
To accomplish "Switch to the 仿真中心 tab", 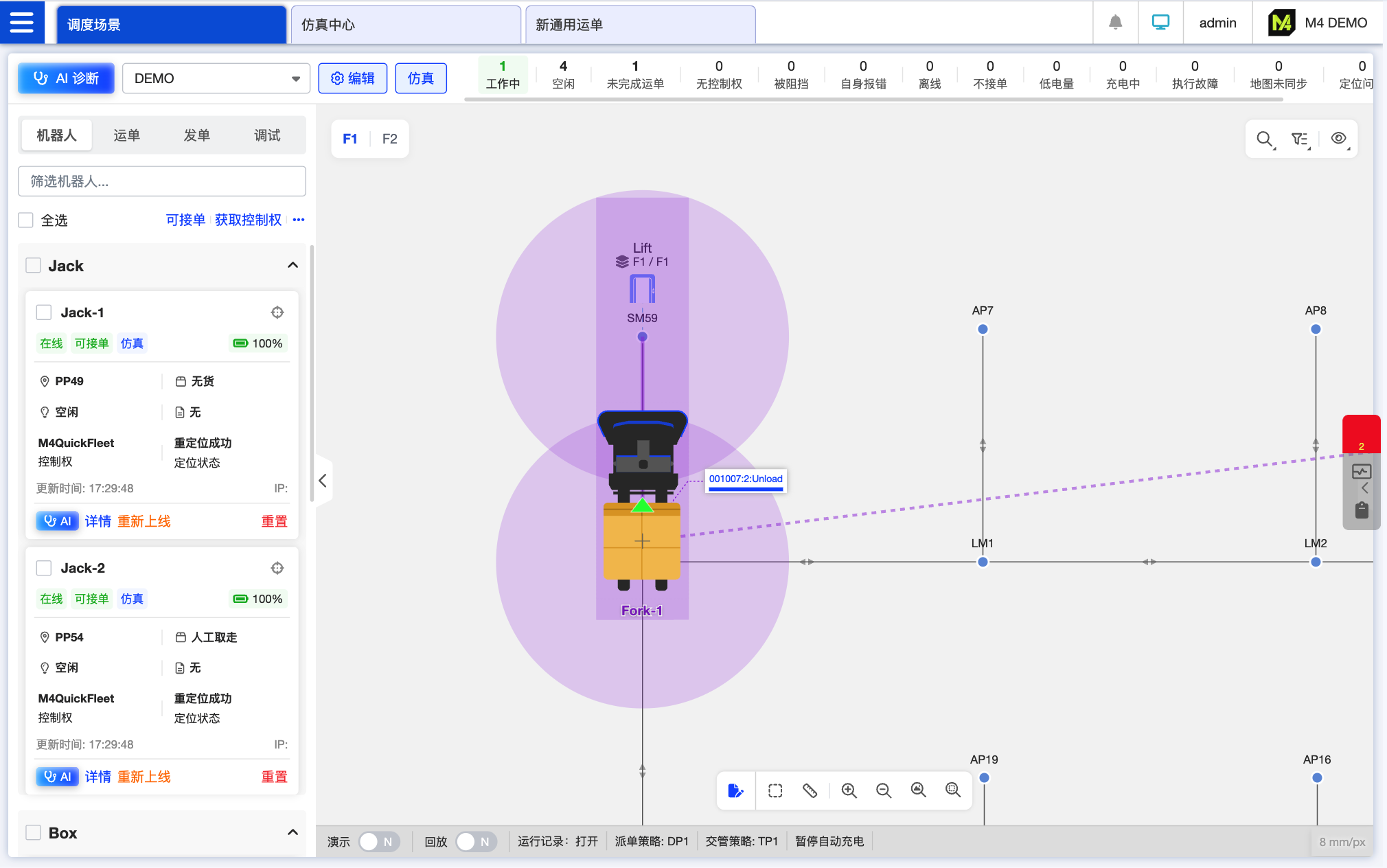I will (405, 25).
